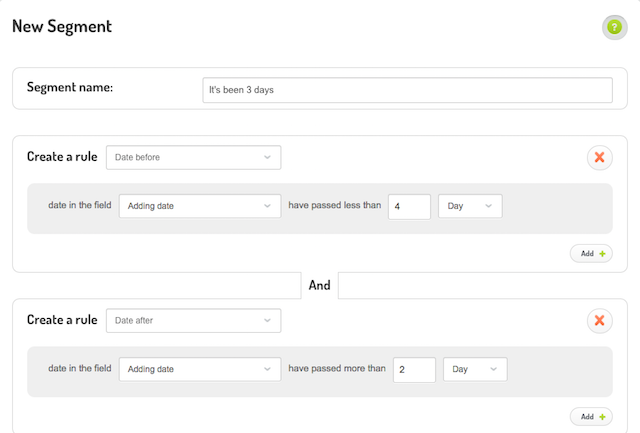Click 'Create a rule' label beside Date after

click(x=62, y=320)
